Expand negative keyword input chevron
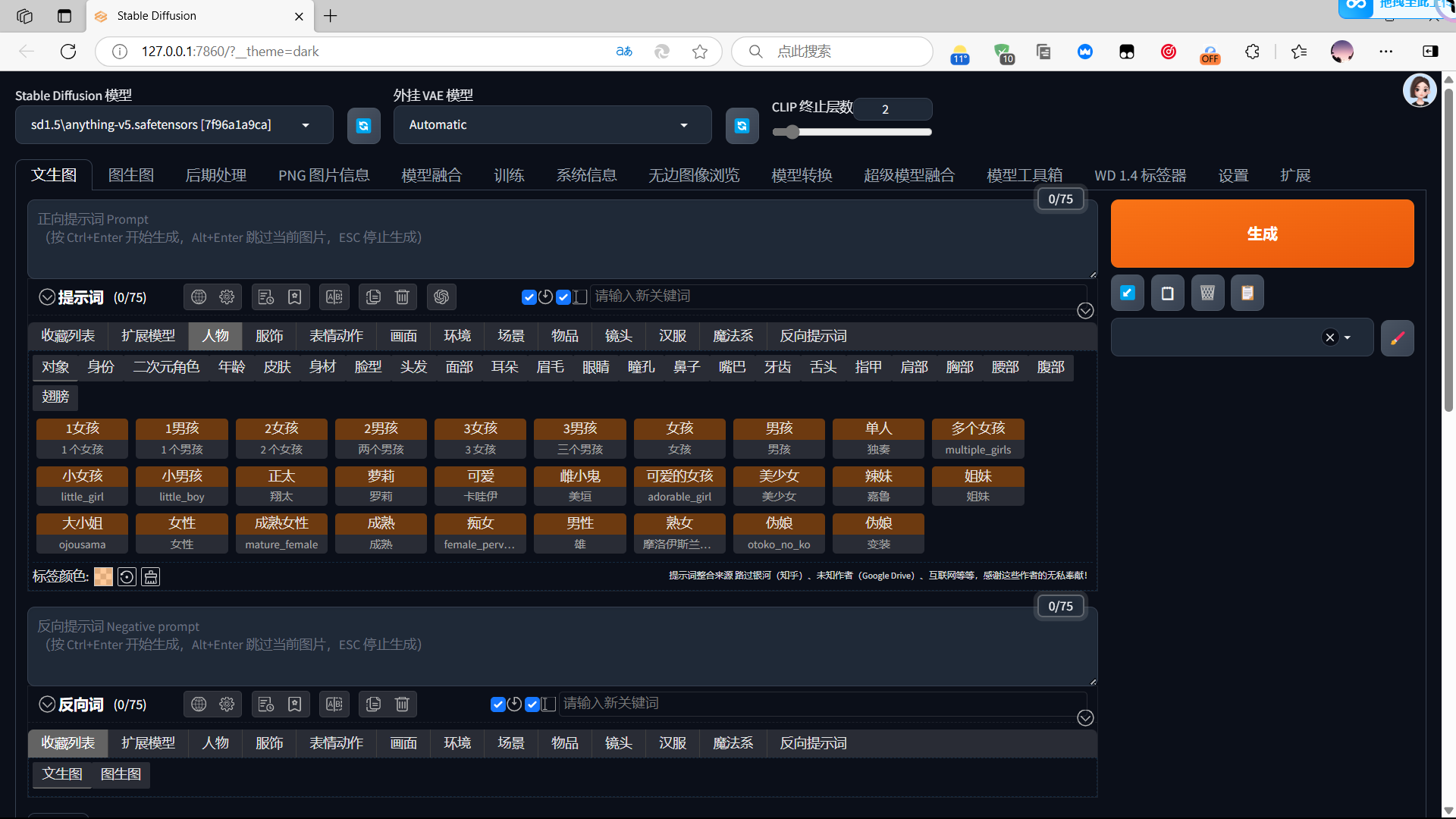Image resolution: width=1456 pixels, height=819 pixels. 1085,718
